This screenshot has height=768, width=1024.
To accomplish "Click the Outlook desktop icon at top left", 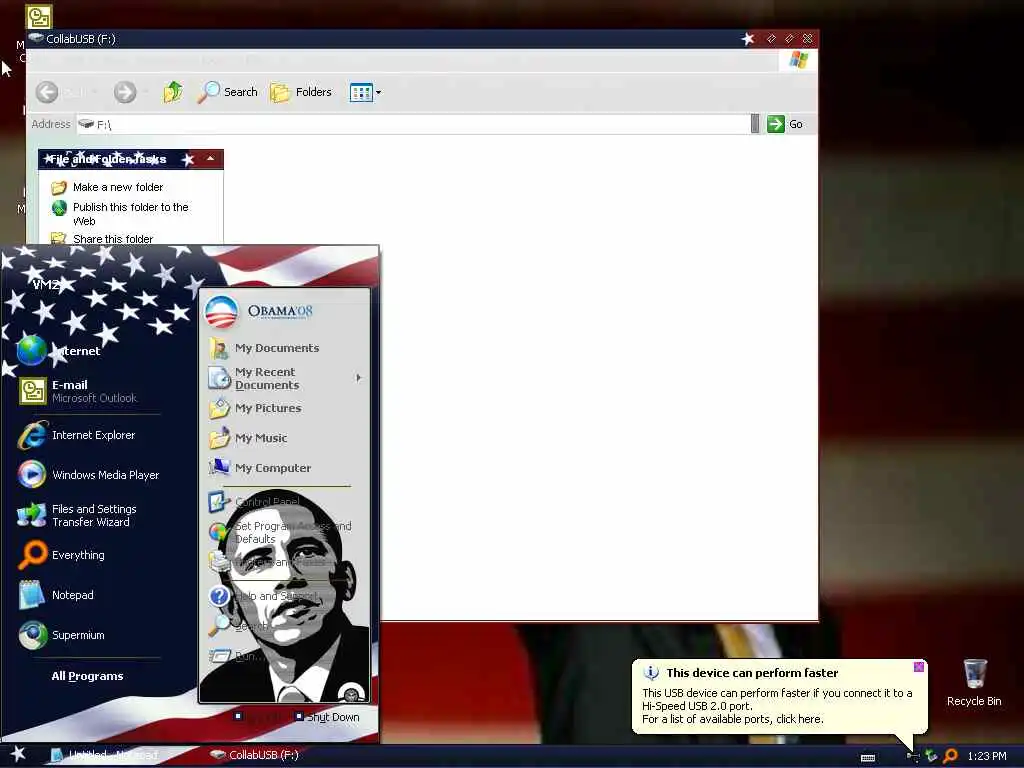I will [39, 16].
